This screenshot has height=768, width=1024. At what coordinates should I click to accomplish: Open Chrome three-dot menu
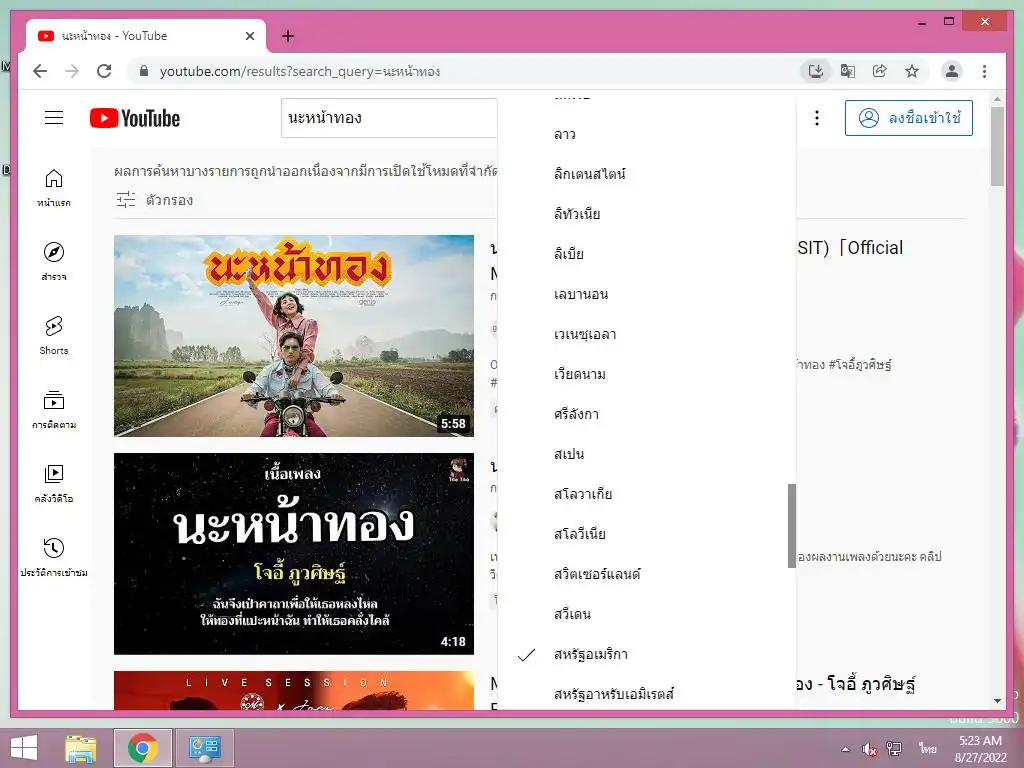point(984,71)
